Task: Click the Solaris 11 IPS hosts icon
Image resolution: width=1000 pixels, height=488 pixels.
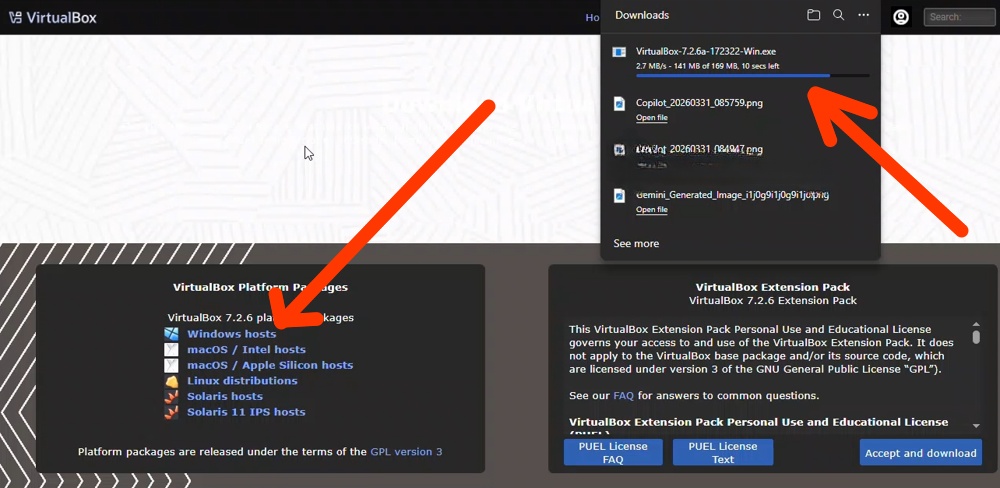Action: tap(172, 412)
